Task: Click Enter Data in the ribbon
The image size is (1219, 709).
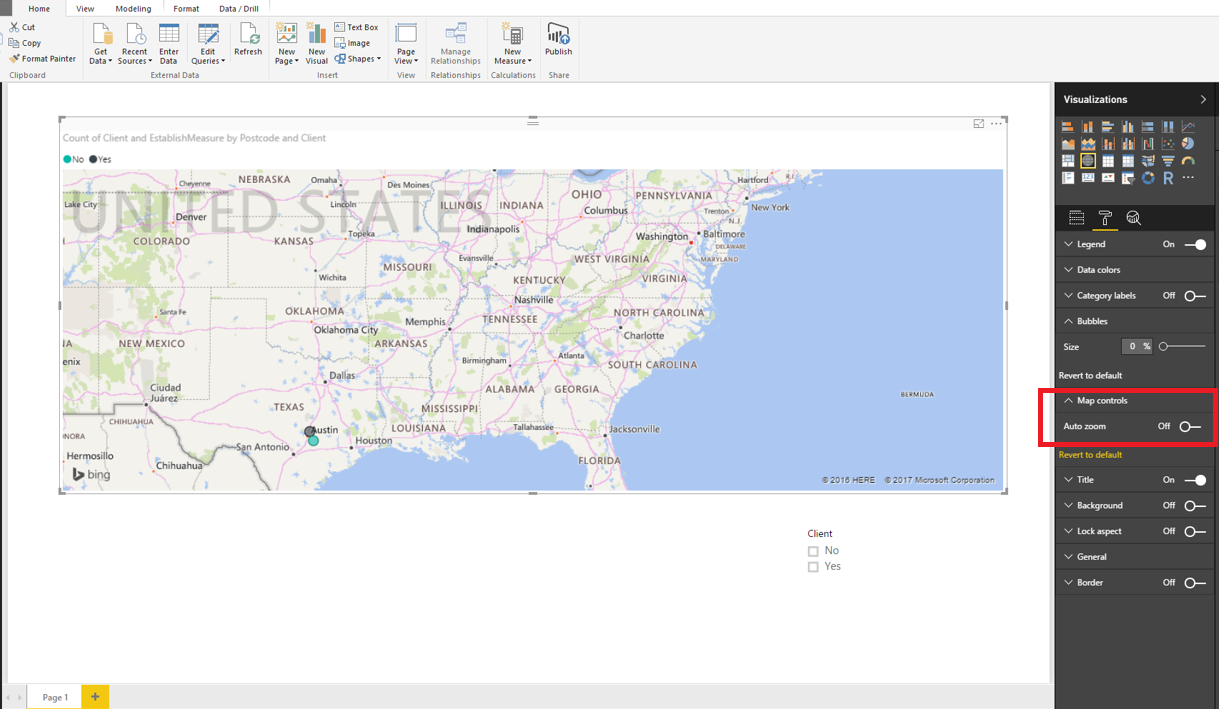Action: coord(169,43)
